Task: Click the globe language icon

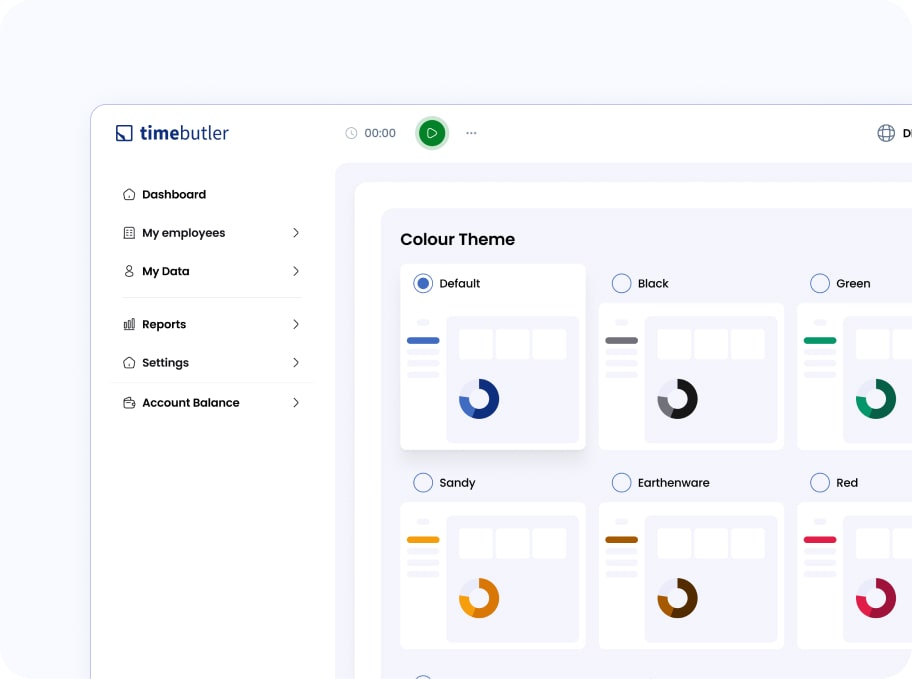Action: 886,133
